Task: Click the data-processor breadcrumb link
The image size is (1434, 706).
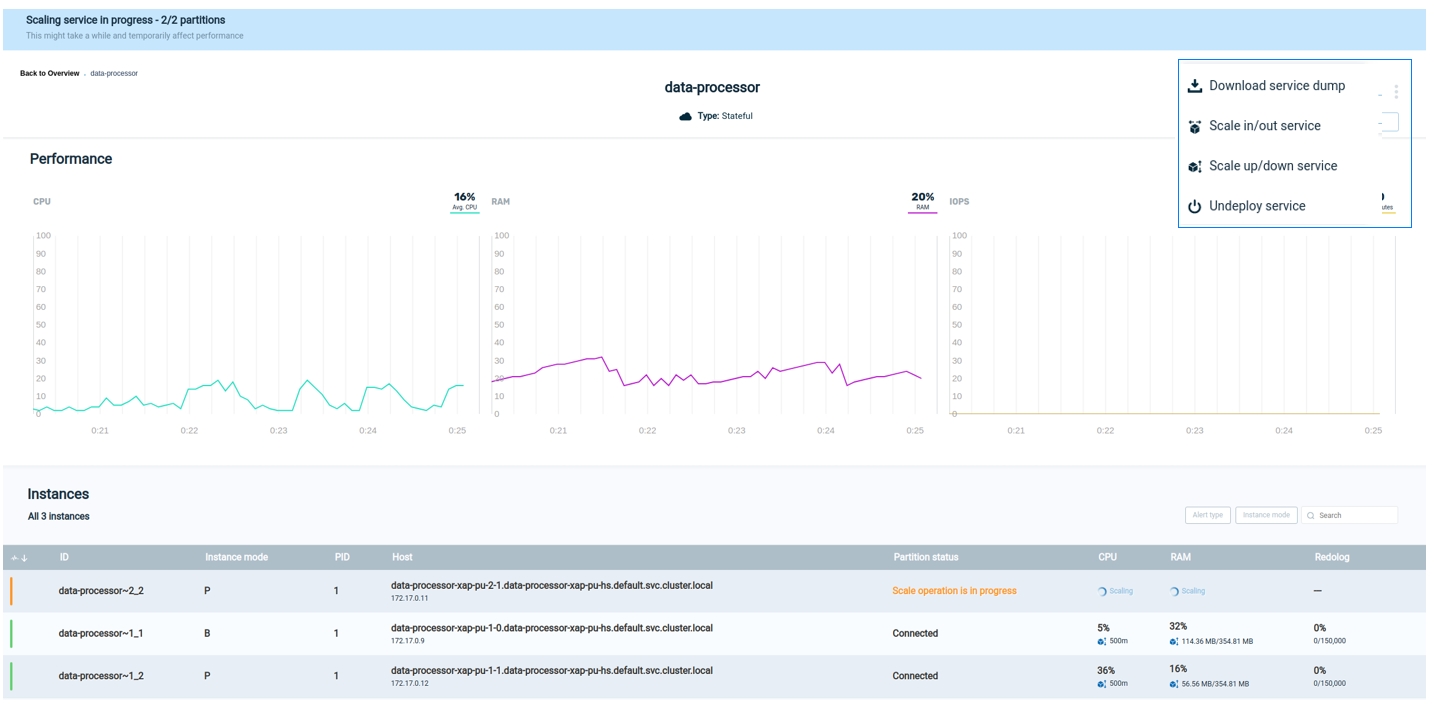Action: pos(114,73)
